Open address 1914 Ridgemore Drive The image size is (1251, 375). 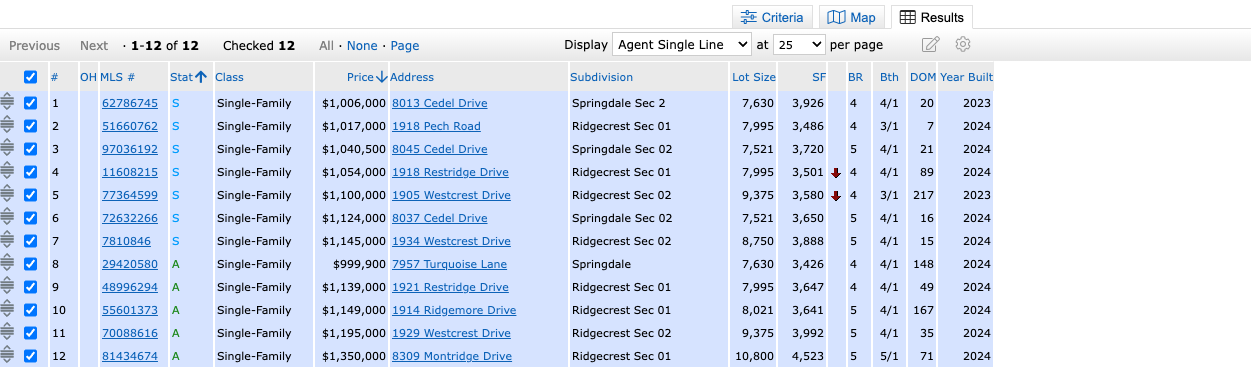tap(454, 310)
